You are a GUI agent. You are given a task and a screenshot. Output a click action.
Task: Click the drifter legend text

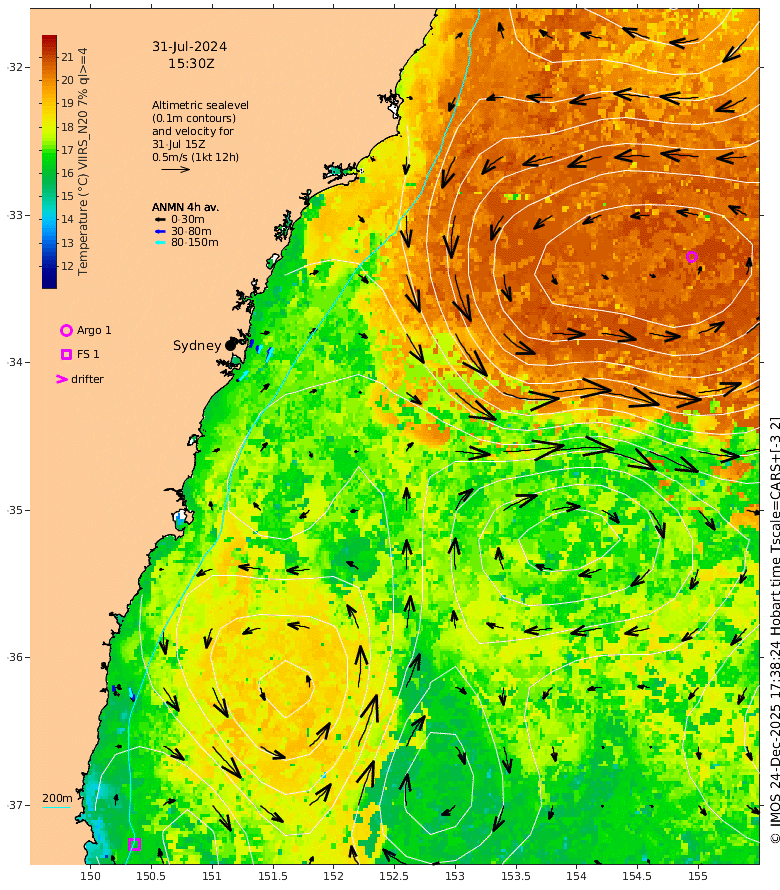[x=87, y=379]
